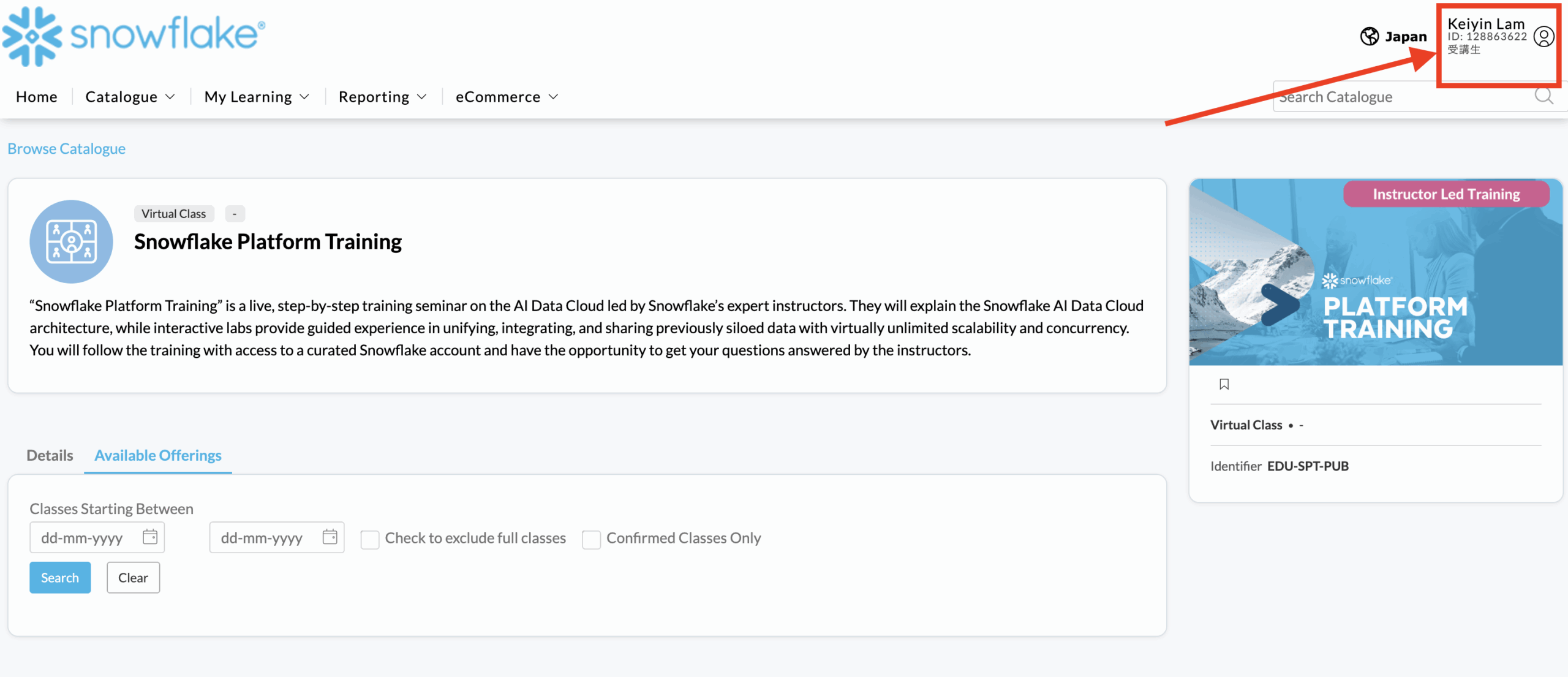Follow the Browse Catalogue link
This screenshot has height=677, width=1568.
point(66,149)
